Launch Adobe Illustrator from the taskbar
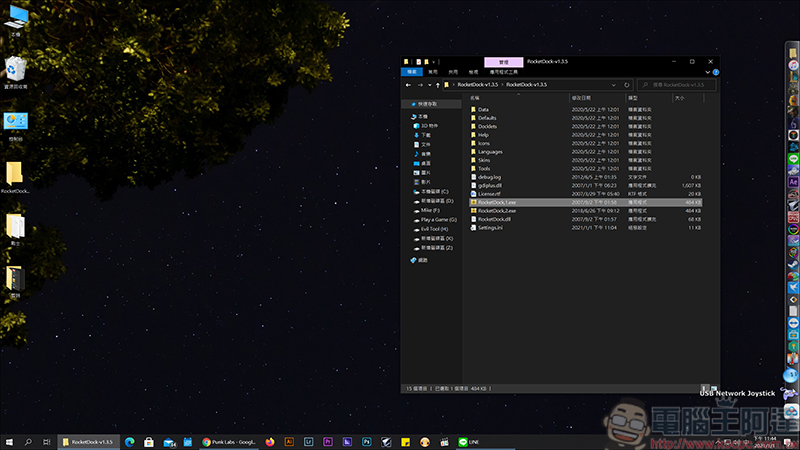 [289, 442]
